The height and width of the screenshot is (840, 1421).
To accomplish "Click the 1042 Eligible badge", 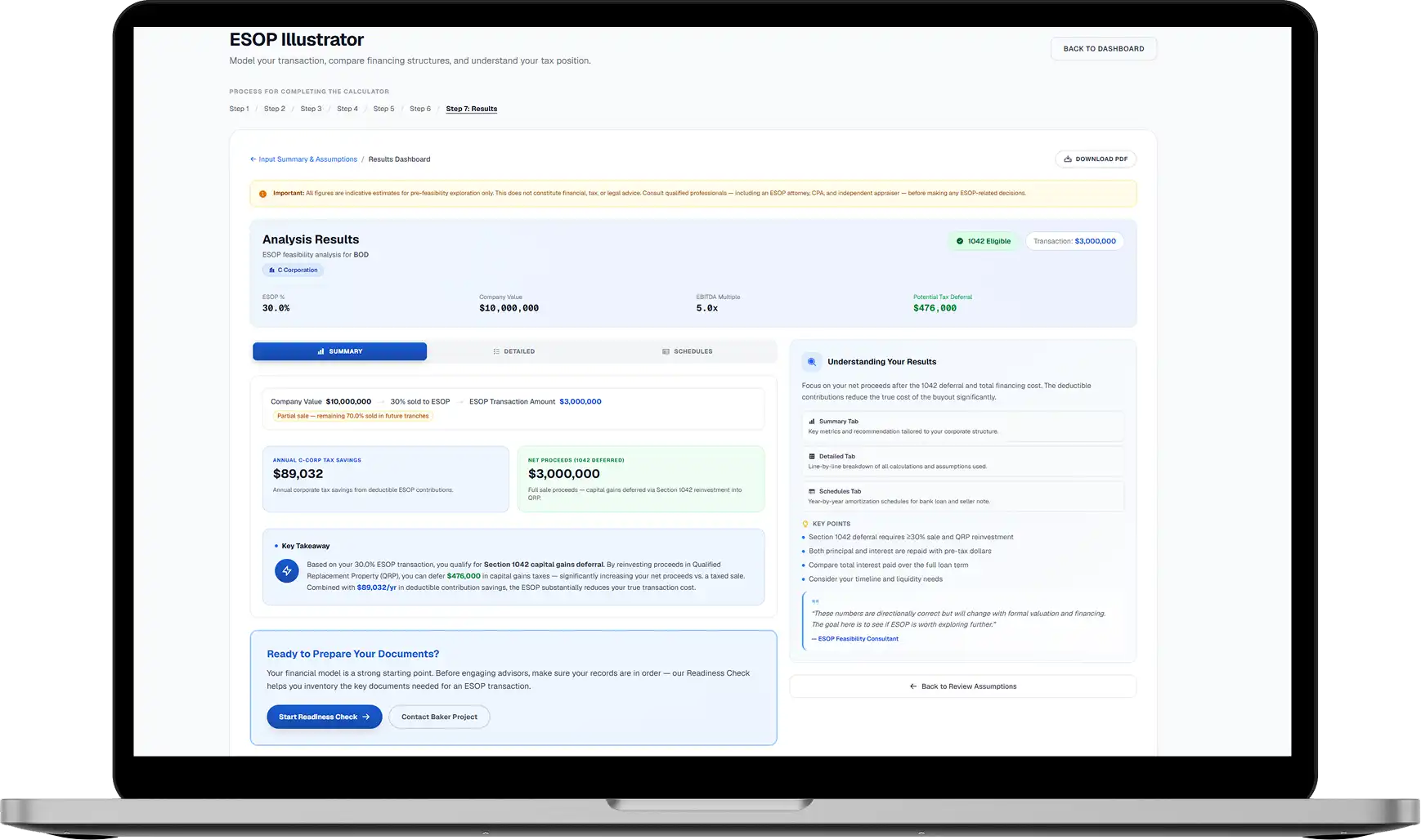I will (984, 241).
